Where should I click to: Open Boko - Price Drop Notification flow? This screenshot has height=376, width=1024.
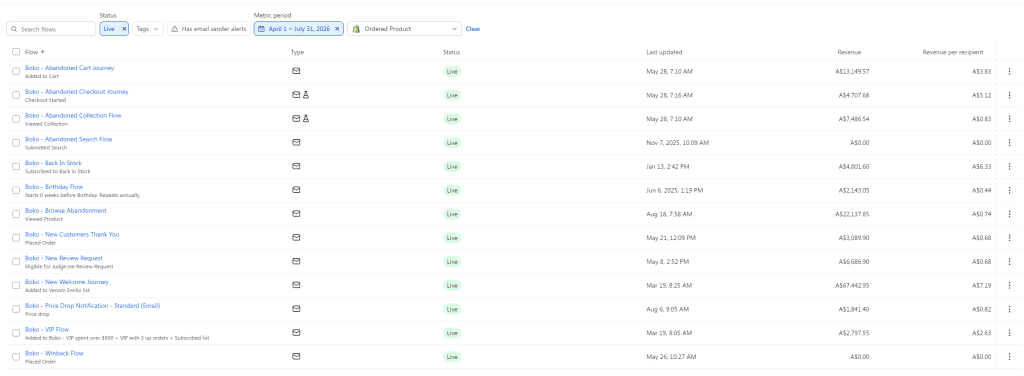(92, 306)
